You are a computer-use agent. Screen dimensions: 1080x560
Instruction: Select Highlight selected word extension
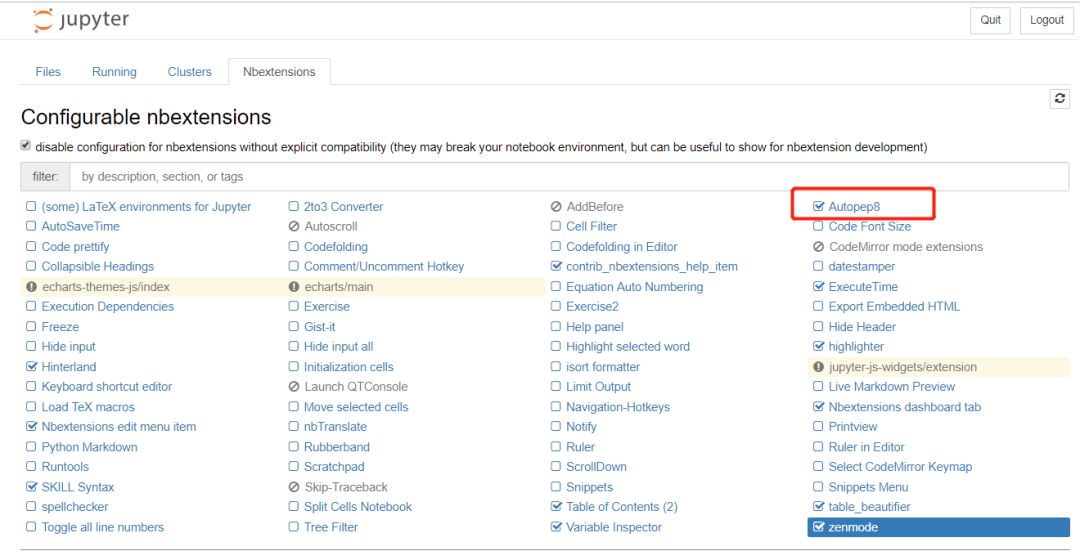pyautogui.click(x=627, y=346)
